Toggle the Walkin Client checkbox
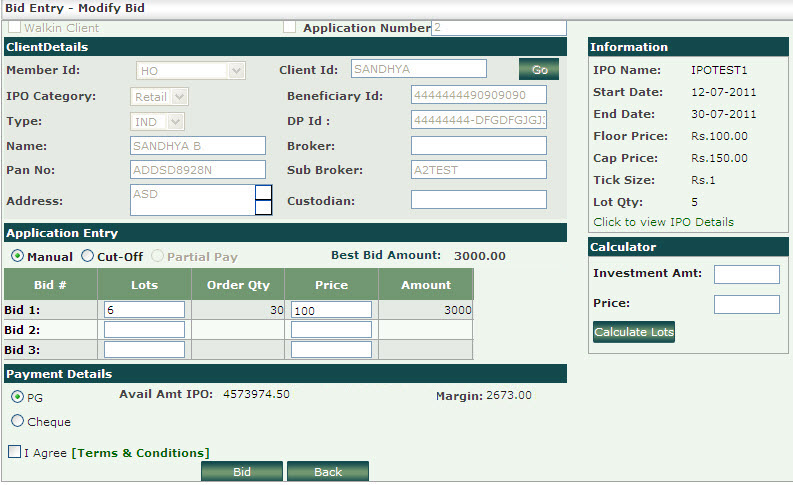Image resolution: width=793 pixels, height=485 pixels. click(x=14, y=27)
